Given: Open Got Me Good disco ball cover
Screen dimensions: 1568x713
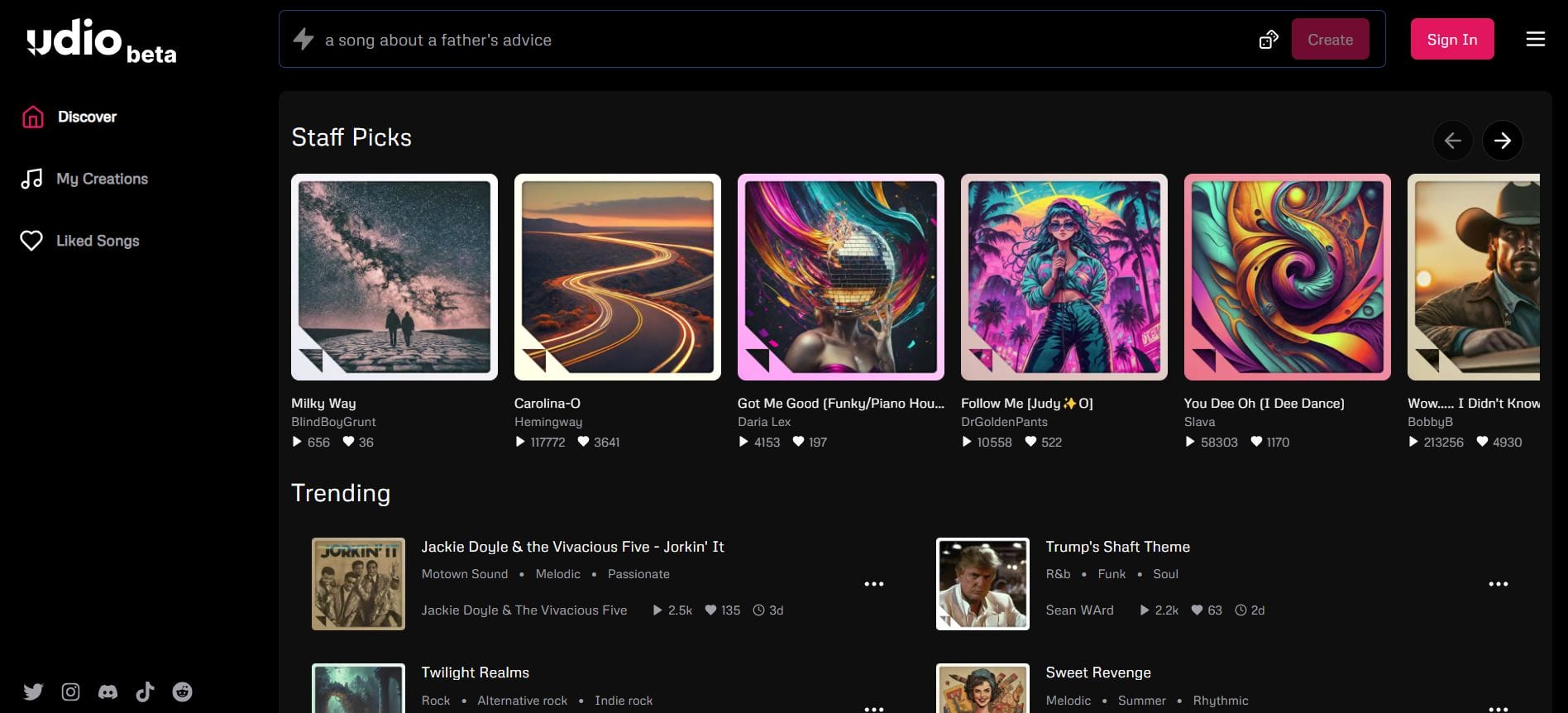Looking at the screenshot, I should [841, 277].
